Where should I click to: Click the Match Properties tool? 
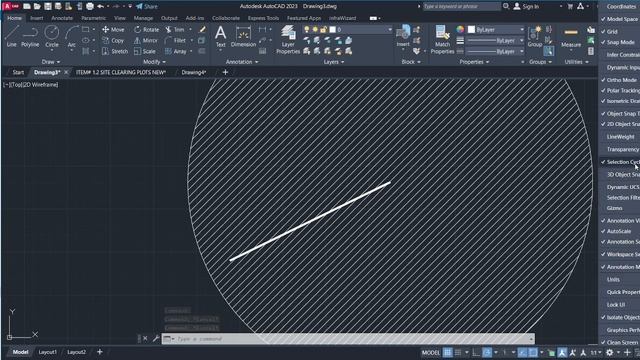click(442, 39)
